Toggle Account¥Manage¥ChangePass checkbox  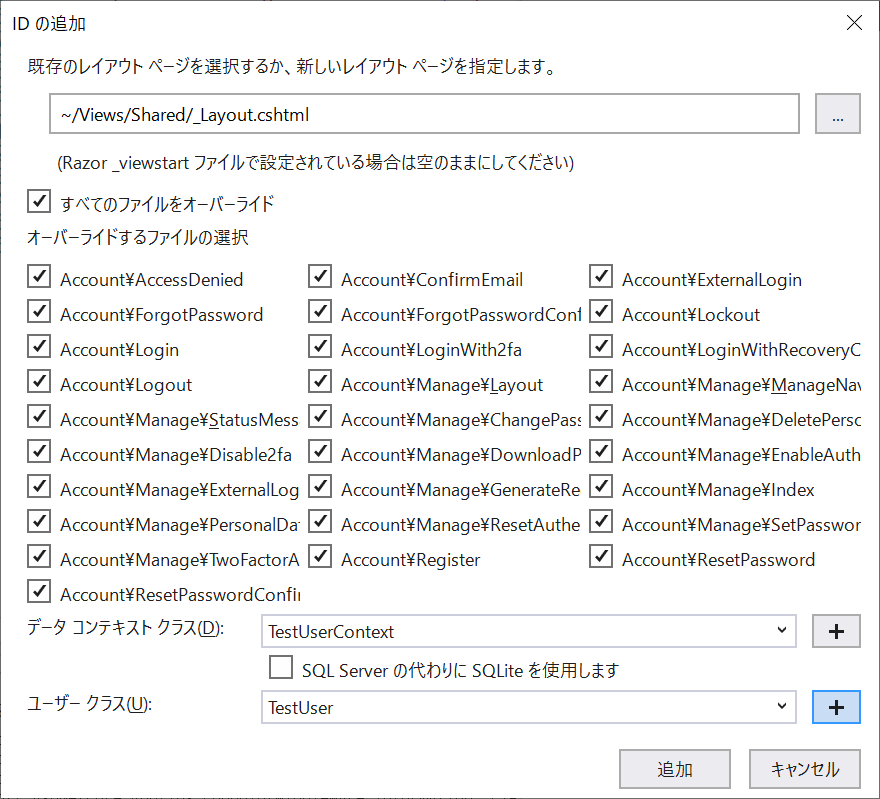[320, 417]
